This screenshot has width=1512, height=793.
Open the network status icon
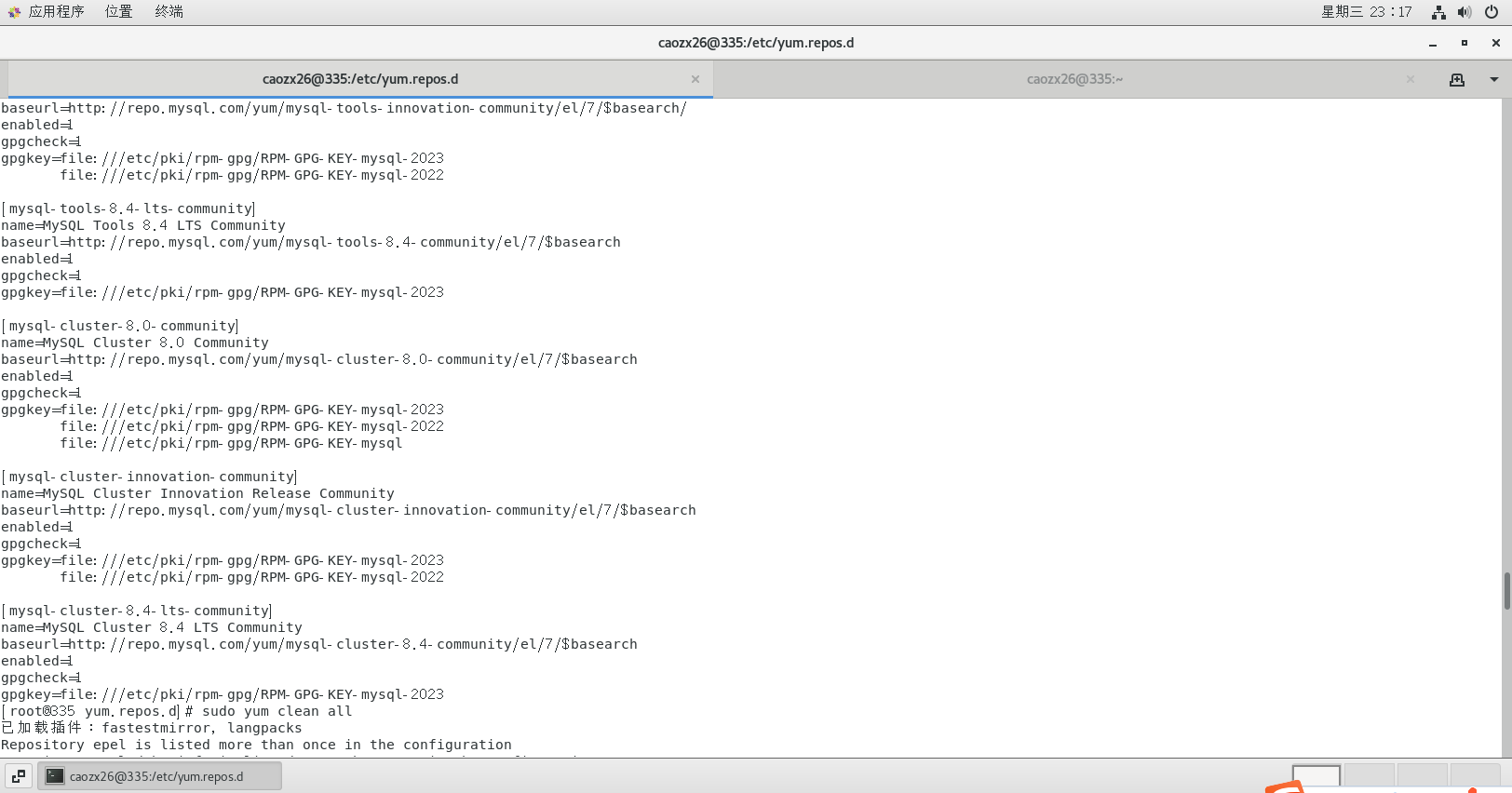(x=1438, y=12)
